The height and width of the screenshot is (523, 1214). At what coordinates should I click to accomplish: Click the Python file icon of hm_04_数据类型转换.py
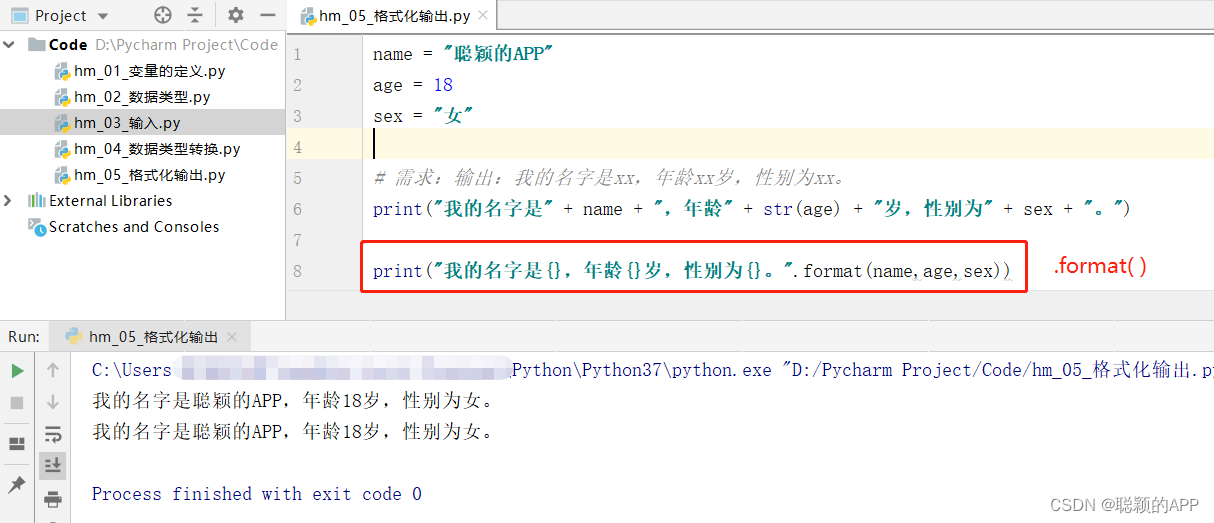pyautogui.click(x=61, y=149)
